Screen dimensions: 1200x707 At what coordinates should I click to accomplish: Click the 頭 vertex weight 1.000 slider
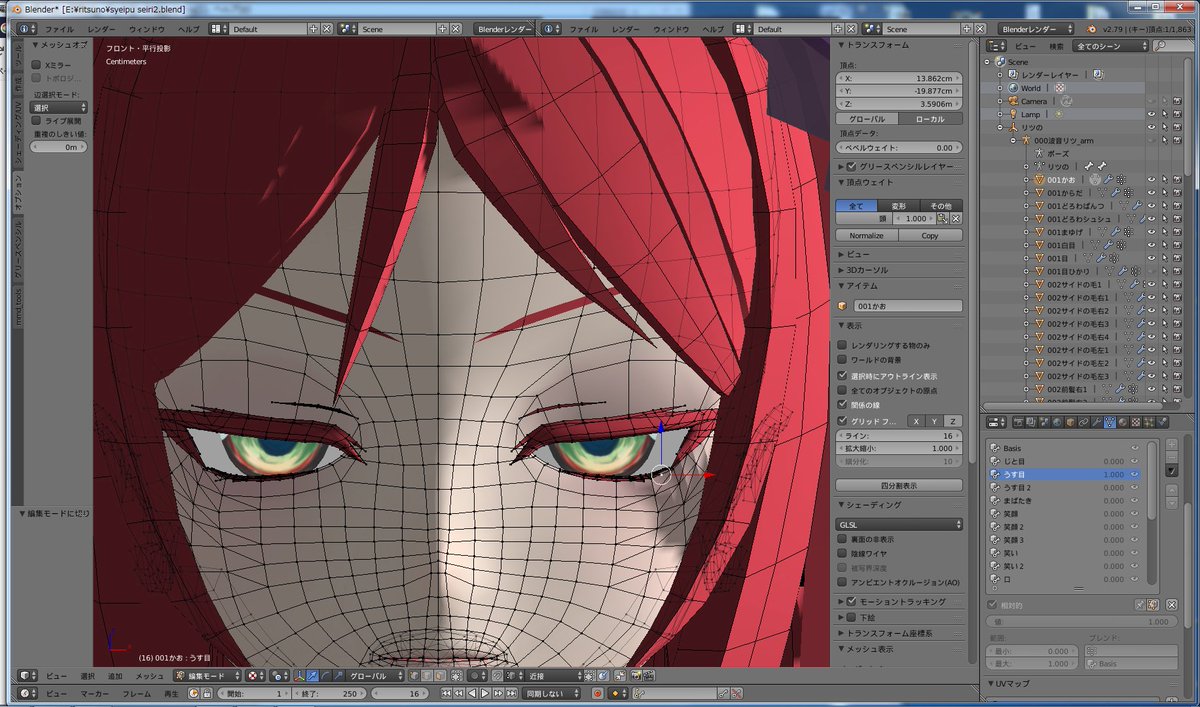915,218
